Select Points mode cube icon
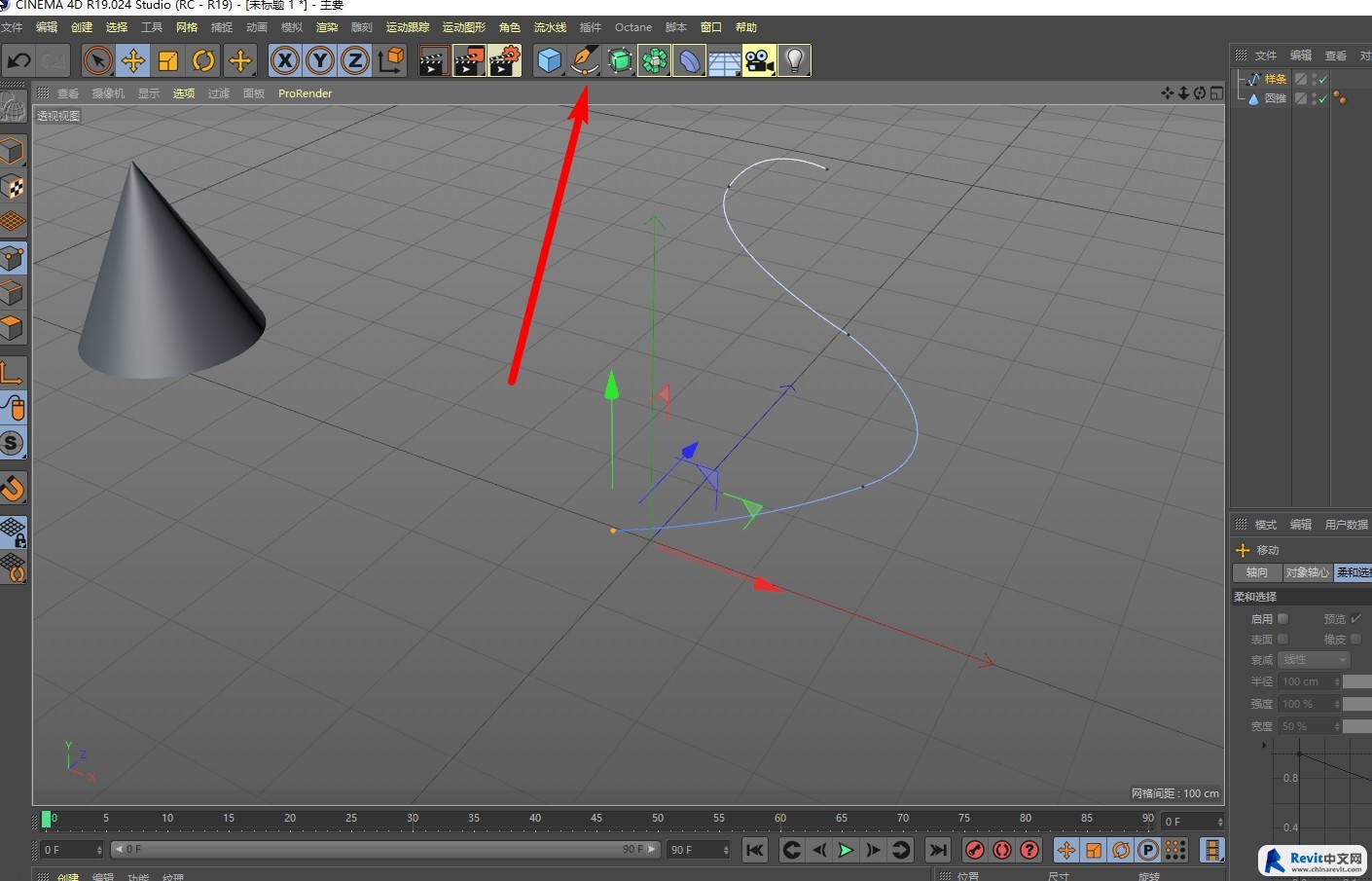Screen dimensions: 1372x881 pos(13,257)
